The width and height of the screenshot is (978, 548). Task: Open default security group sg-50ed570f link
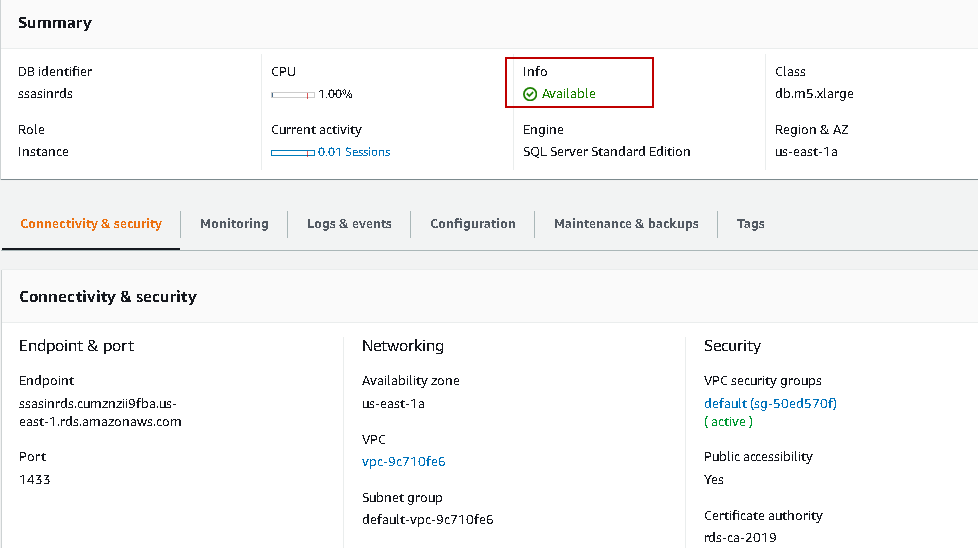[770, 404]
